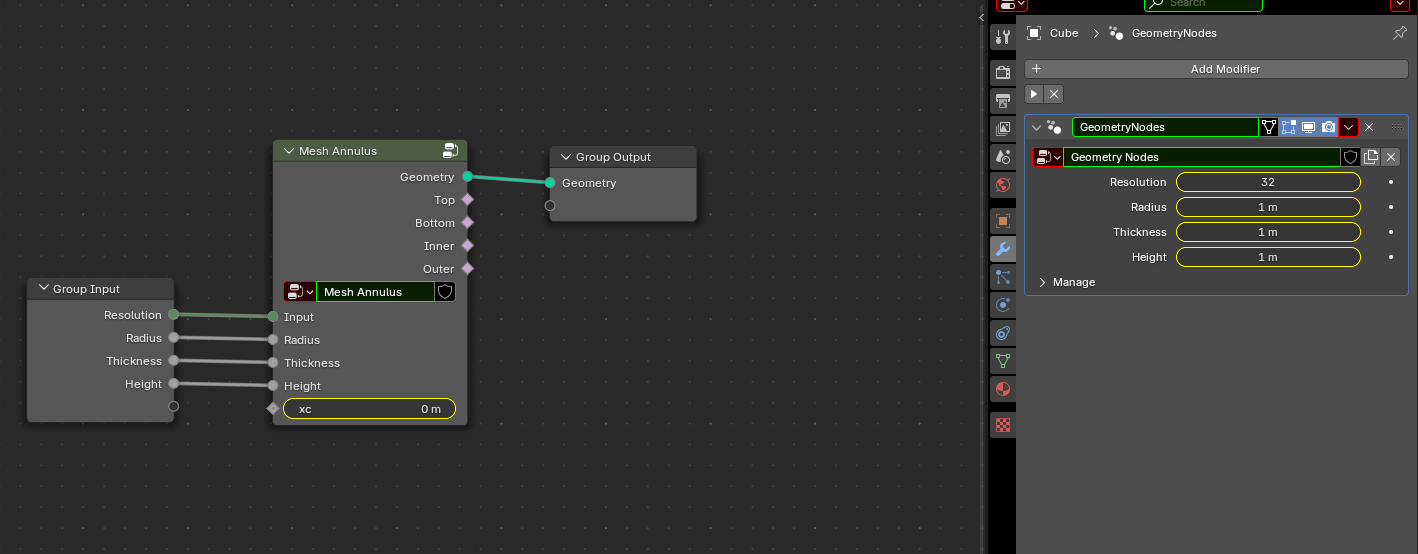Toggle modifier viewport display
Screen dimensions: 1418x554
click(x=1308, y=127)
